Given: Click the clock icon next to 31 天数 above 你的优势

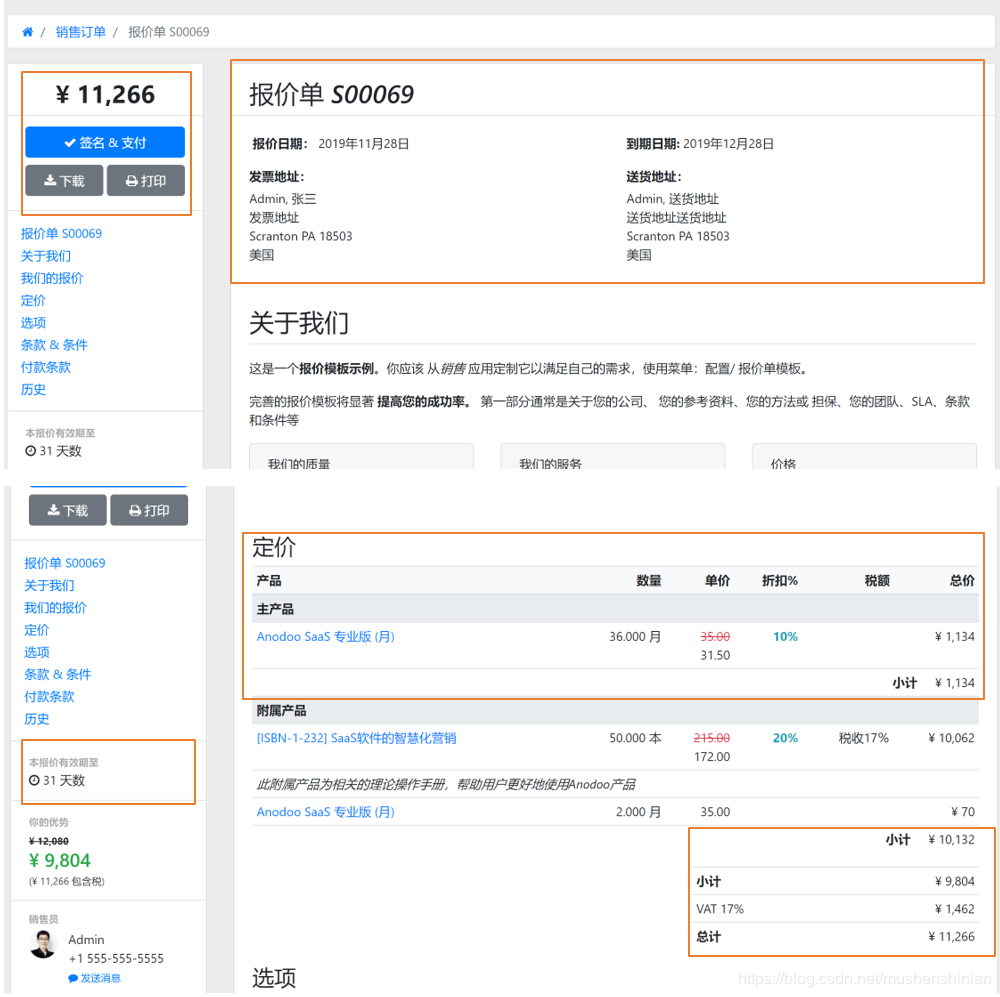Looking at the screenshot, I should (34, 781).
